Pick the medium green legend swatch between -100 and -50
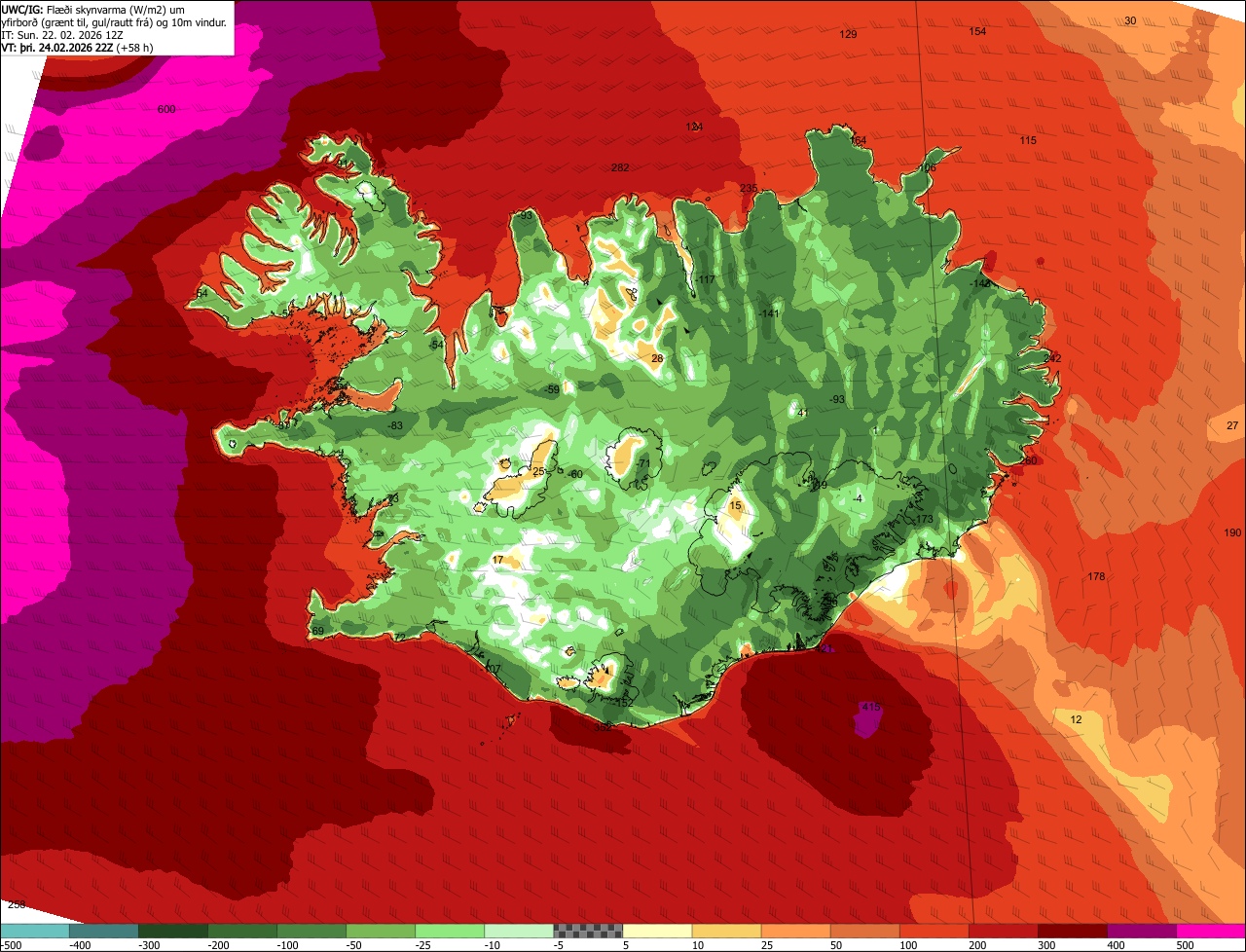The height and width of the screenshot is (952, 1246). (x=311, y=931)
